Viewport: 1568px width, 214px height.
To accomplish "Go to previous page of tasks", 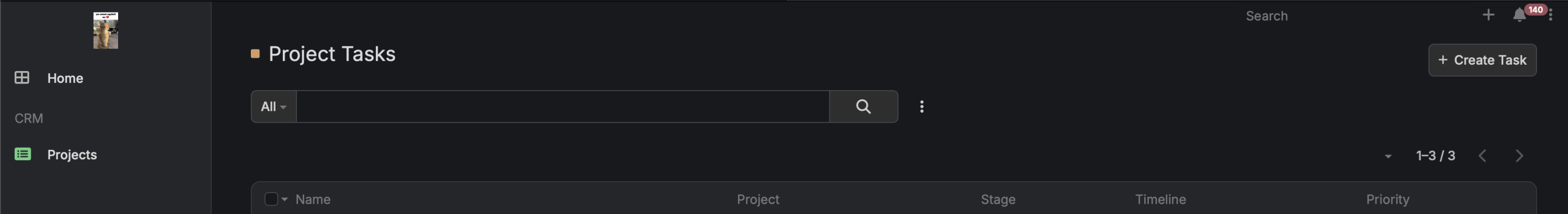I will pyautogui.click(x=1482, y=156).
